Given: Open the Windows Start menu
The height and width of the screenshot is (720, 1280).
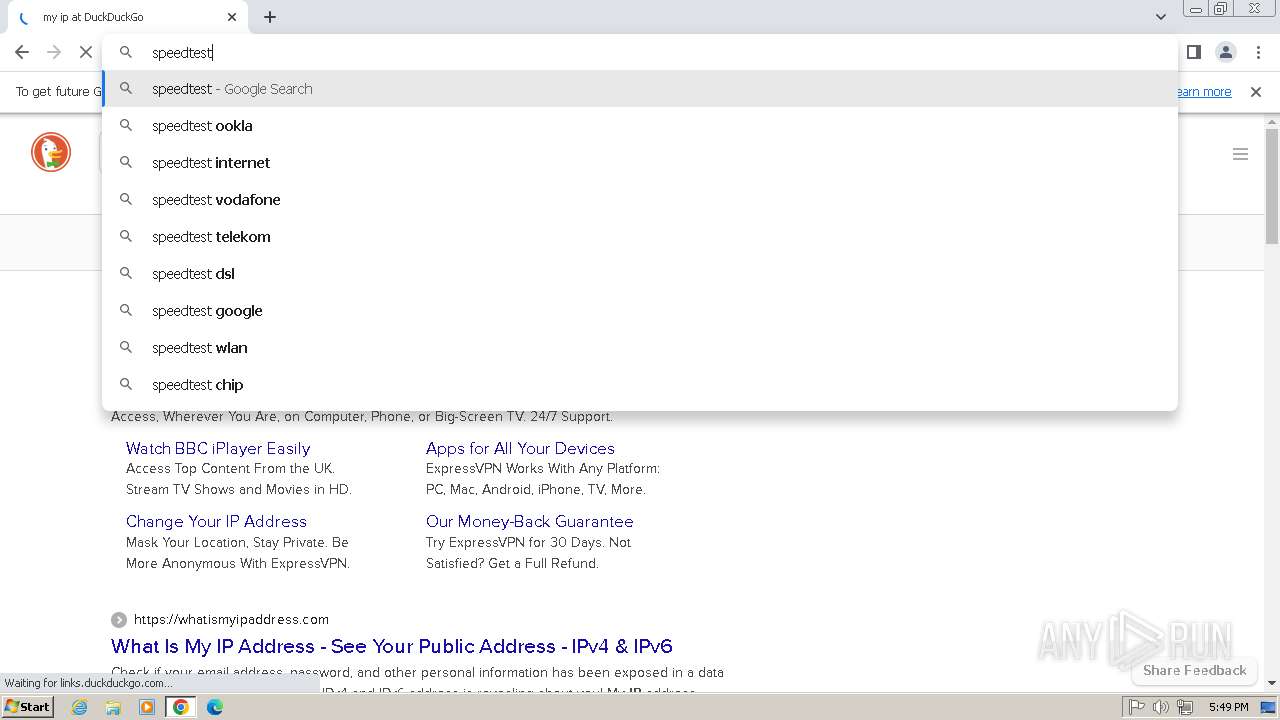Looking at the screenshot, I should (x=27, y=707).
